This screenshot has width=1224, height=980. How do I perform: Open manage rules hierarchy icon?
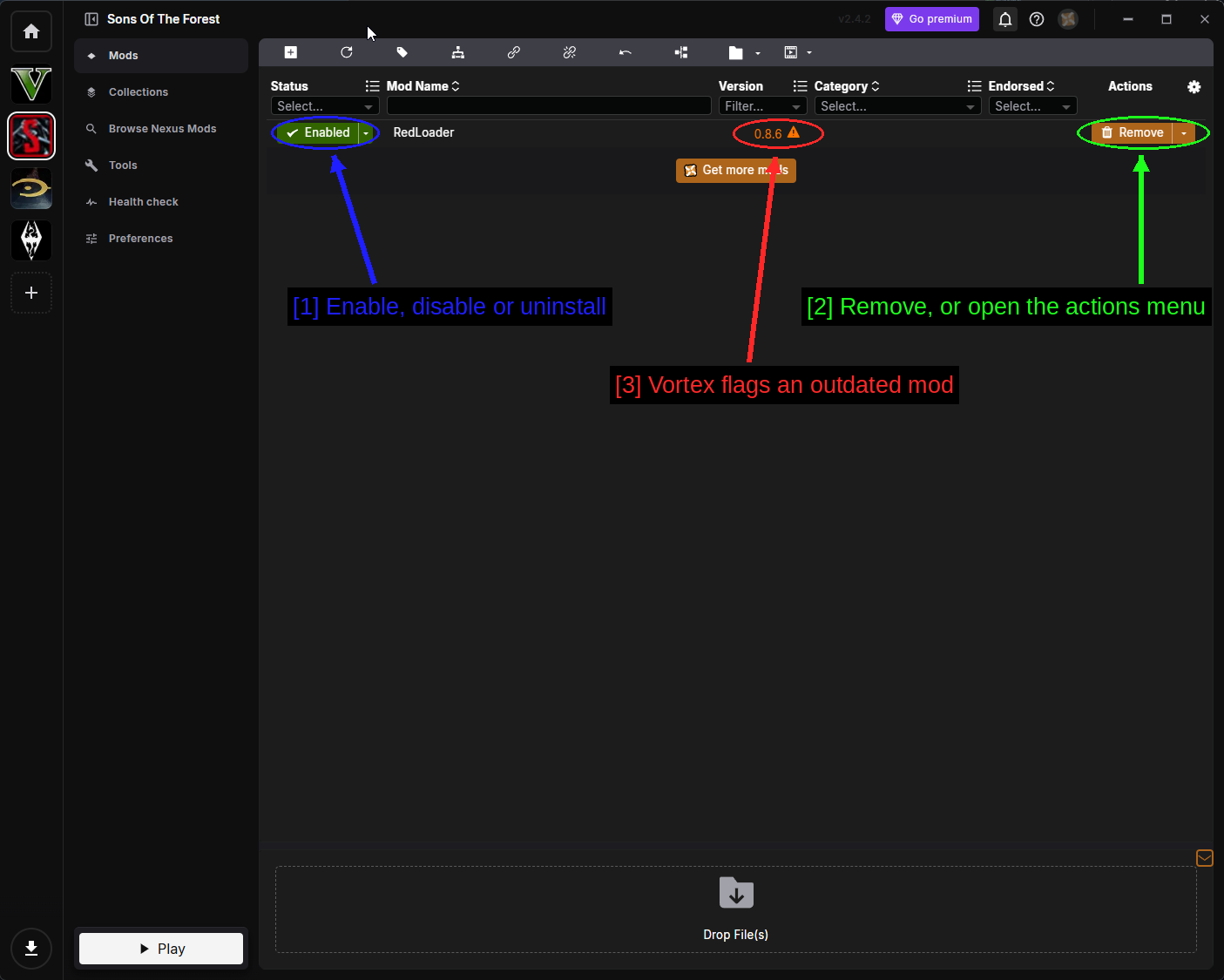(458, 52)
